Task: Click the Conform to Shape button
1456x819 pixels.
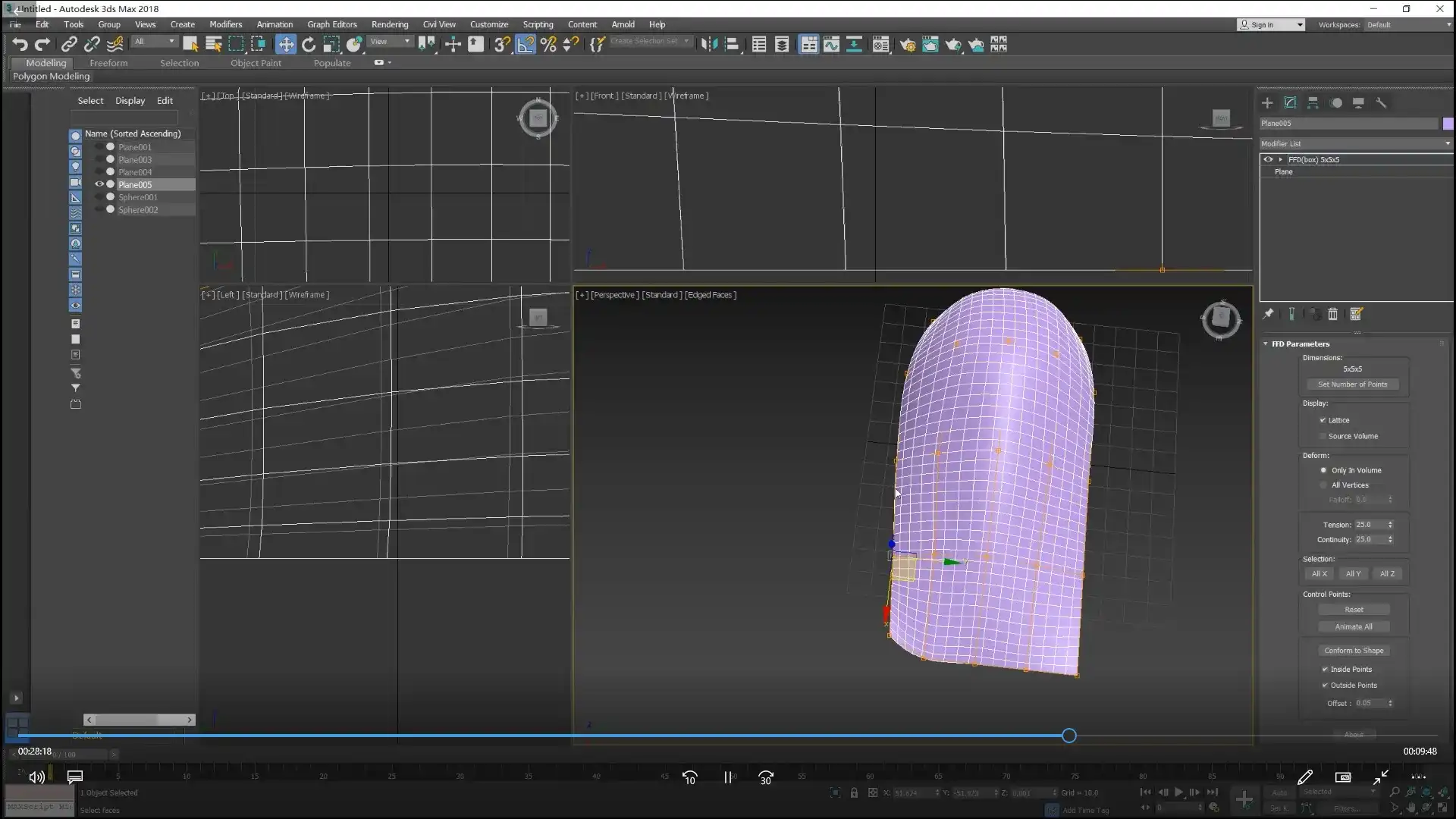Action: tap(1354, 651)
